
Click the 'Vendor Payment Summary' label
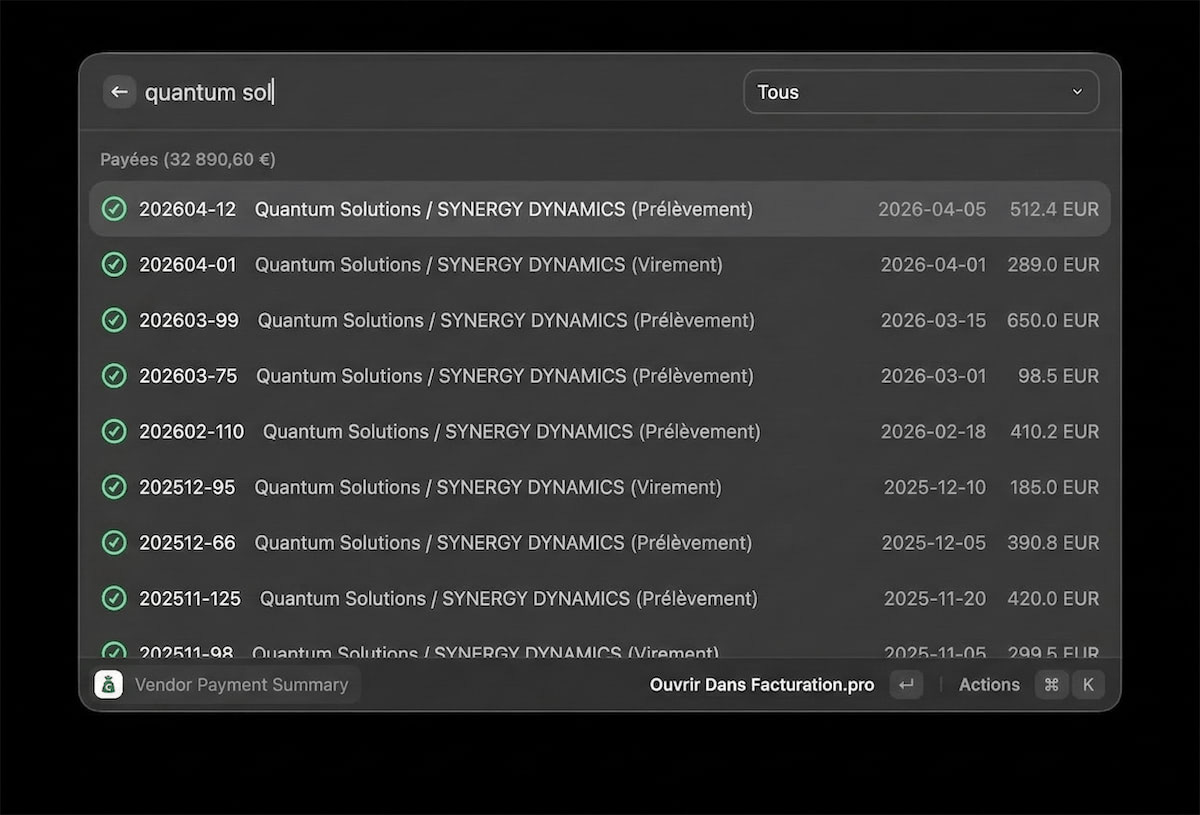pyautogui.click(x=241, y=685)
